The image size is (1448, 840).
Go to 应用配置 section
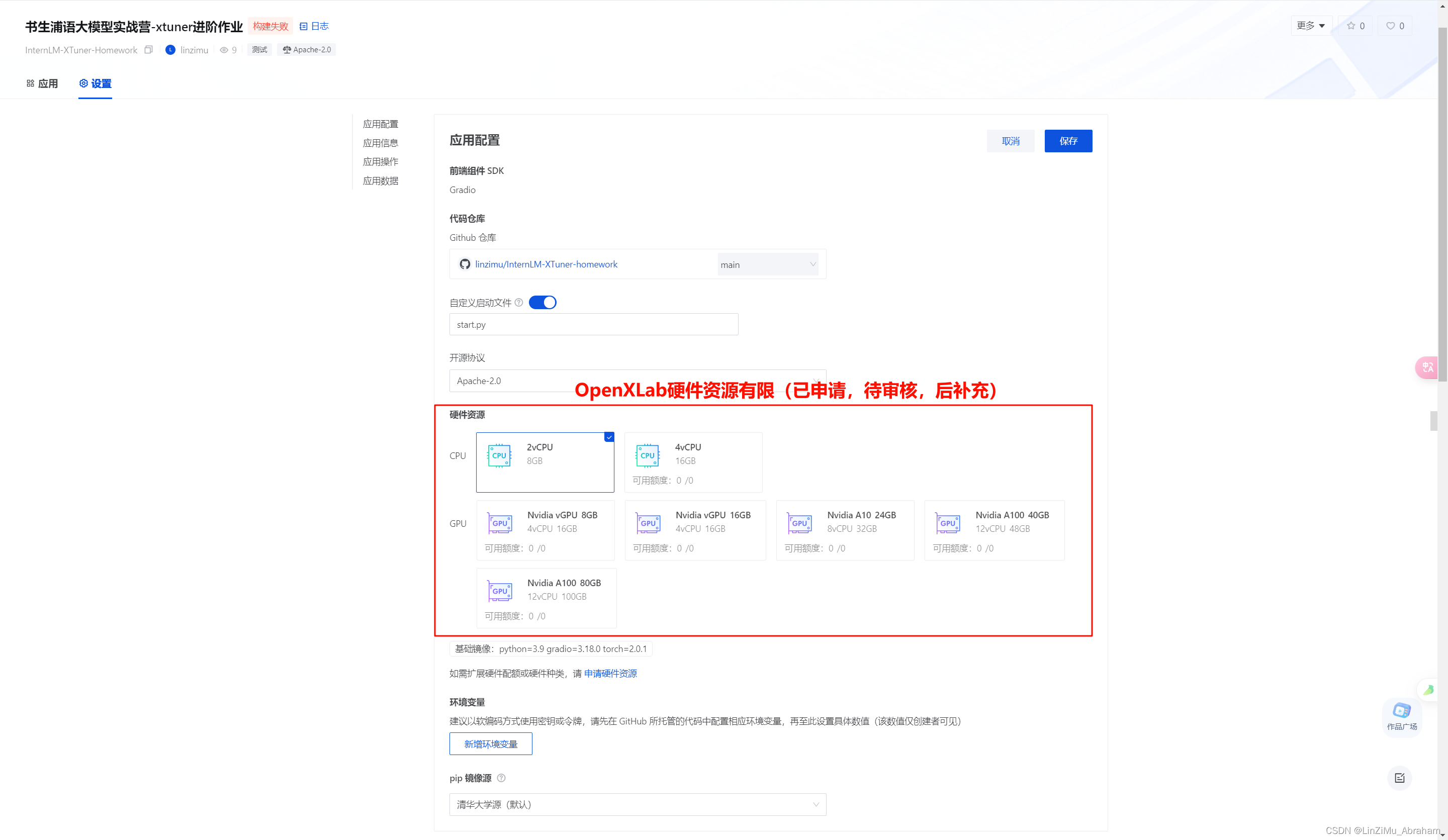click(381, 124)
